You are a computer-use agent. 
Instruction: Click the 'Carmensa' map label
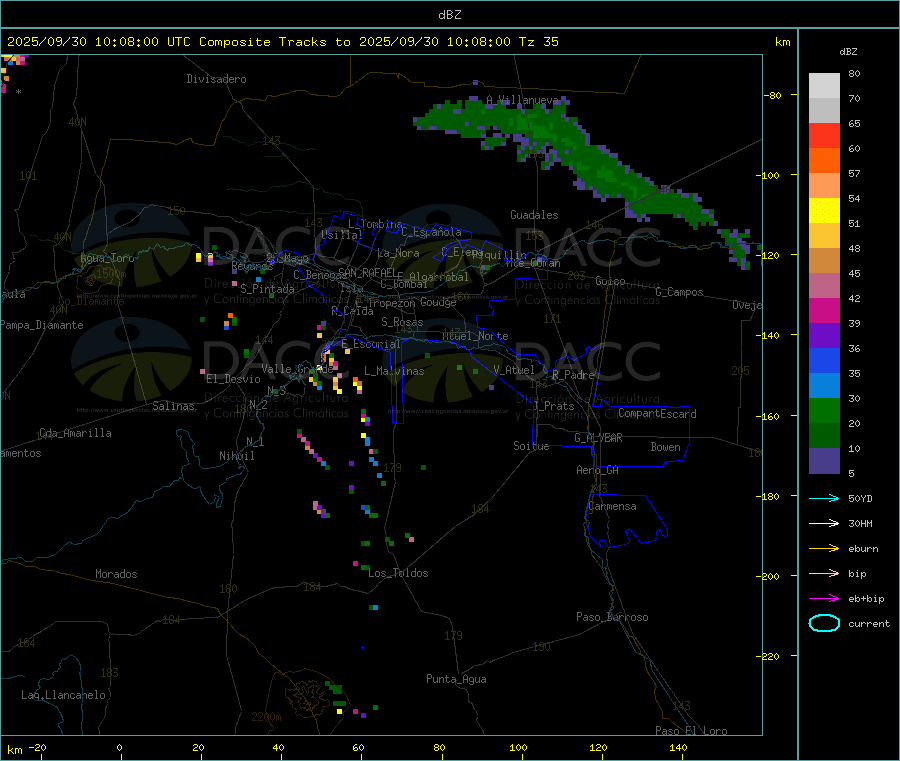(x=612, y=506)
